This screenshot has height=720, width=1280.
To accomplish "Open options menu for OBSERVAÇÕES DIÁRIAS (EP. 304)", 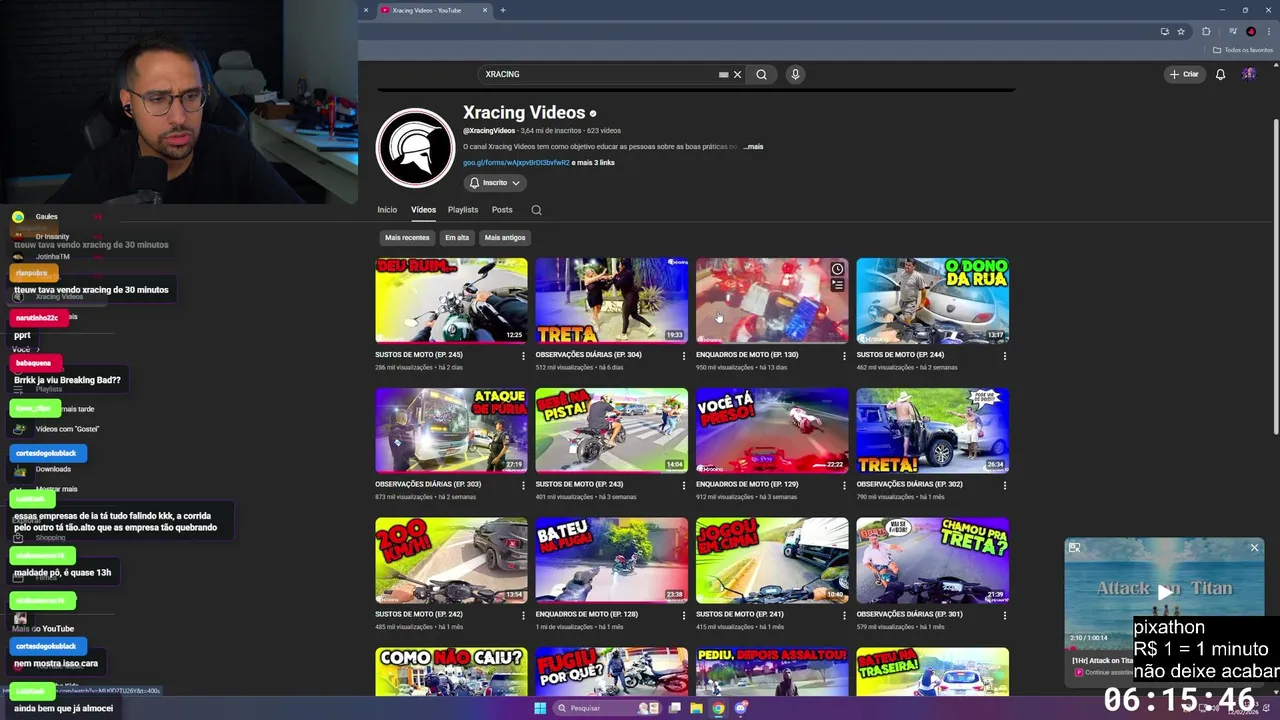I will coord(684,356).
